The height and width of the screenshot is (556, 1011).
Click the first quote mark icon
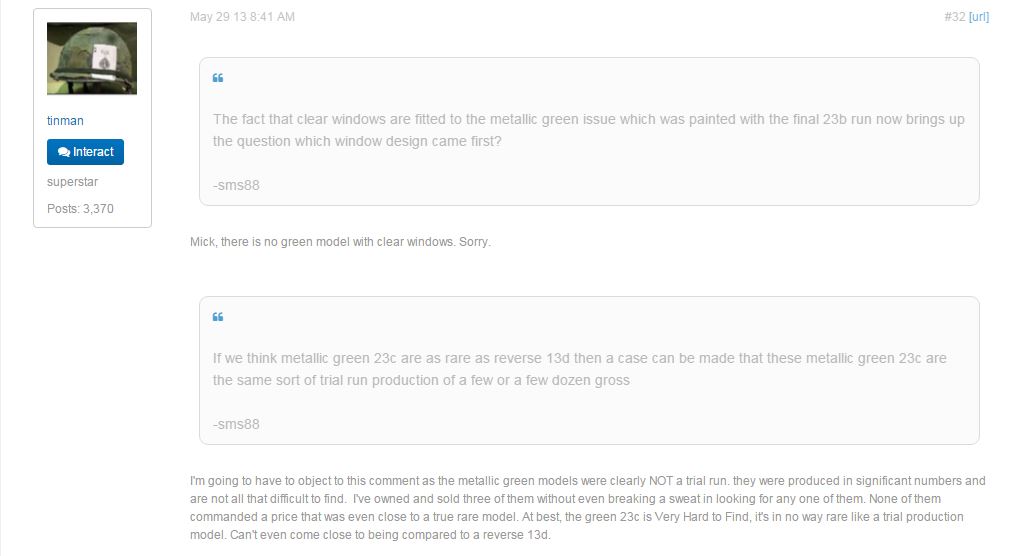tap(218, 78)
